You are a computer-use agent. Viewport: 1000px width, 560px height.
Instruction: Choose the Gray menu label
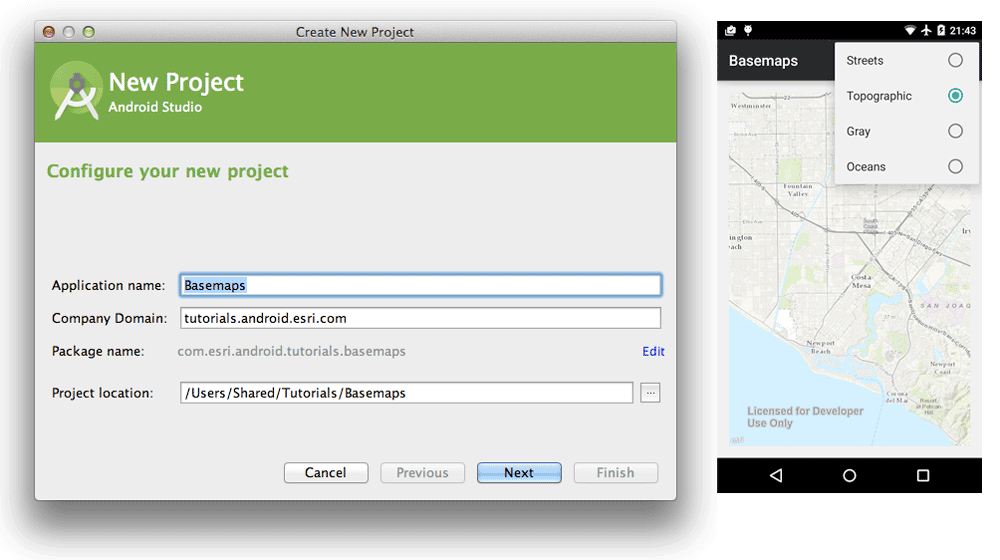click(x=858, y=131)
